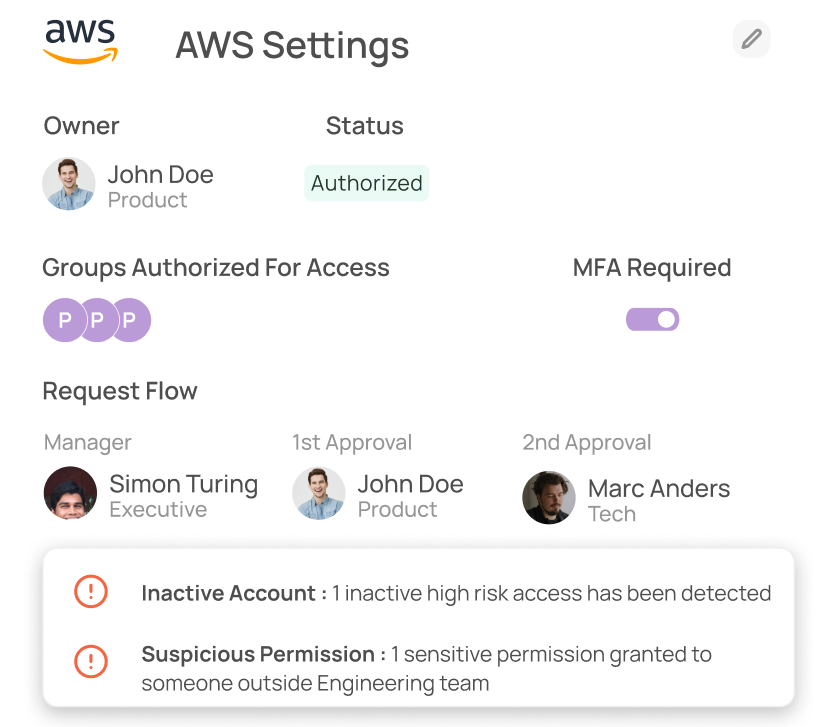Screen dimensions: 817x727
Task: Click John Doe's owner avatar
Action: (68, 184)
